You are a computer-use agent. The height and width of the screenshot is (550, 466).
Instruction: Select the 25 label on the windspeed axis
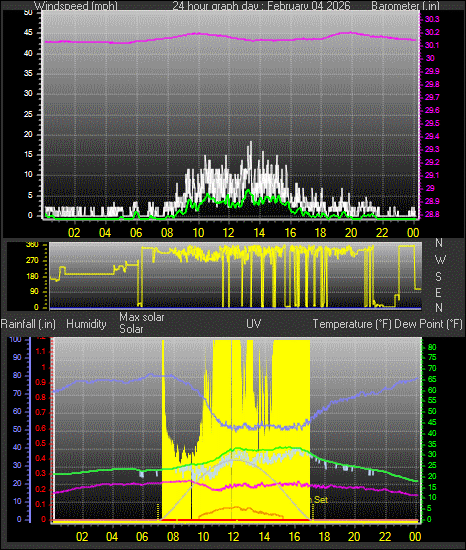pos(28,114)
